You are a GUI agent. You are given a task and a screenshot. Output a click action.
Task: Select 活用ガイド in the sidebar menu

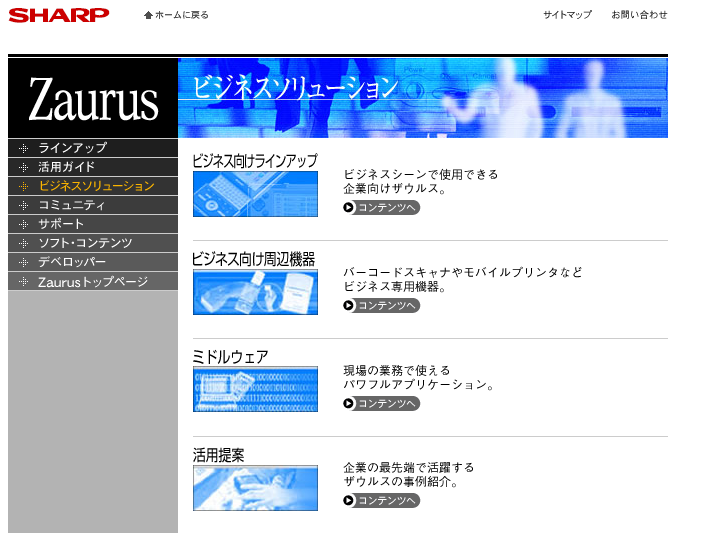67,167
